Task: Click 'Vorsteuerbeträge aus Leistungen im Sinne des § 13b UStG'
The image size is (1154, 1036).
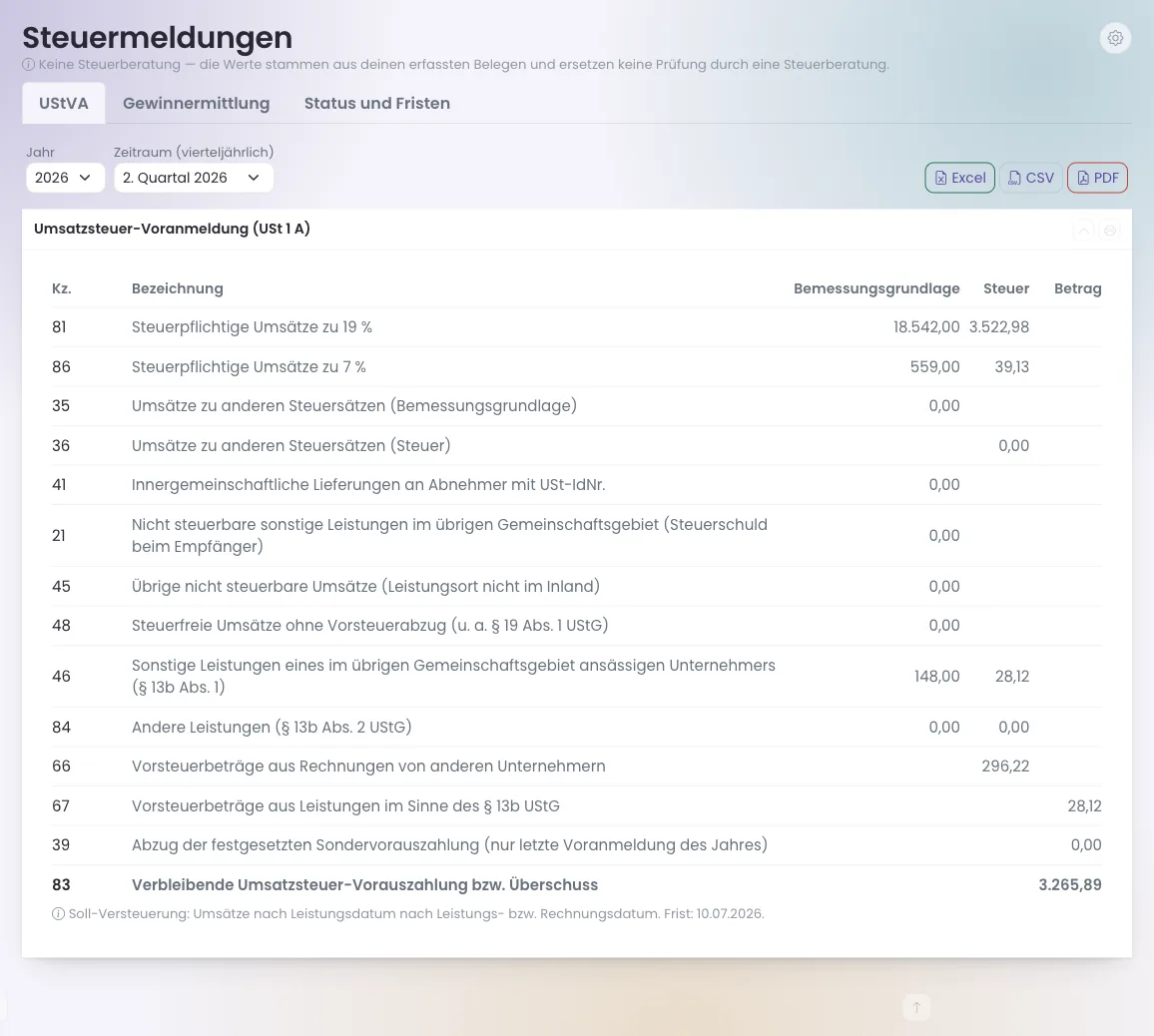Action: pyautogui.click(x=346, y=806)
